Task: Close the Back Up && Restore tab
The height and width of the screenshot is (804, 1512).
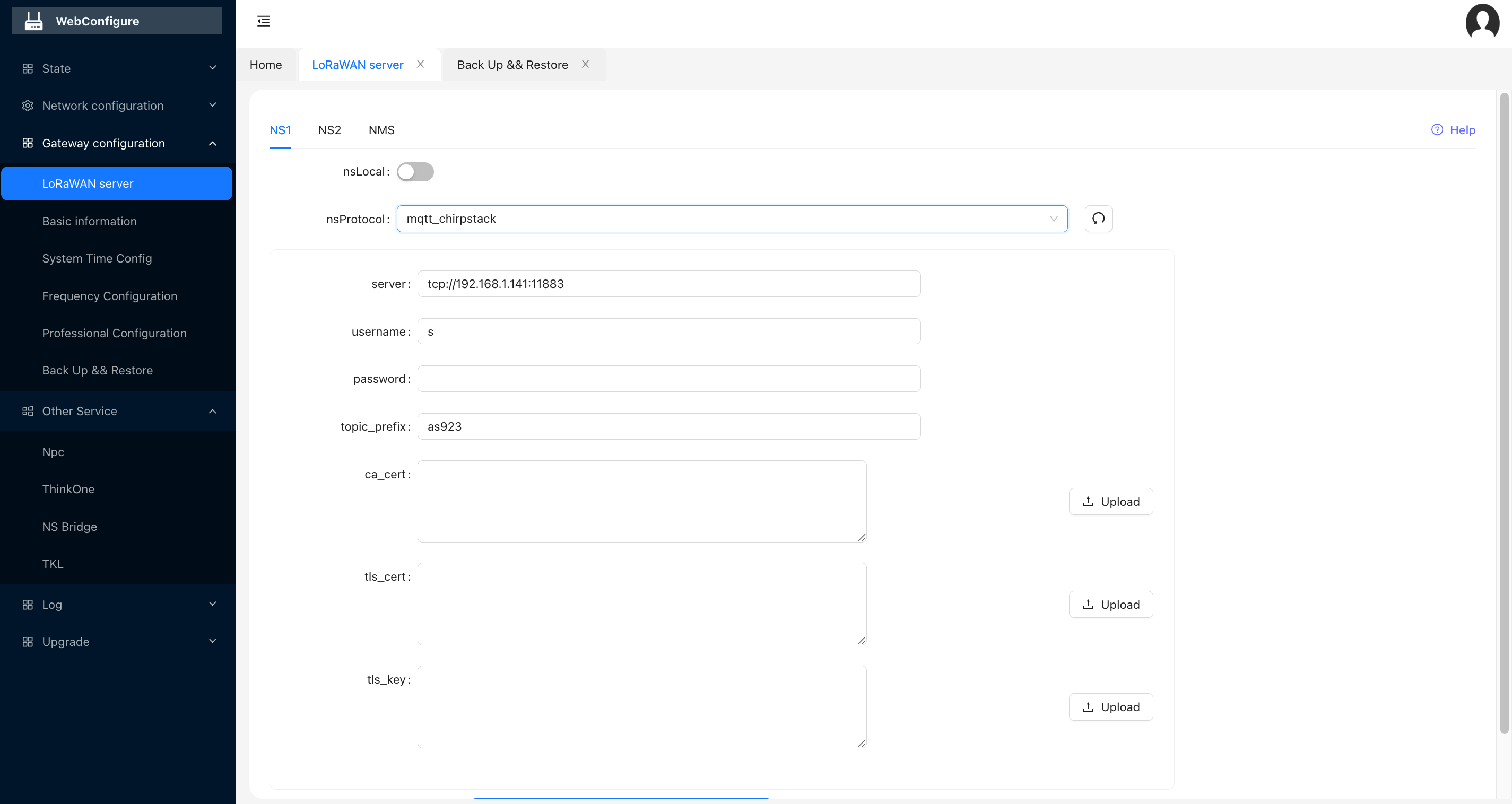Action: pos(585,65)
